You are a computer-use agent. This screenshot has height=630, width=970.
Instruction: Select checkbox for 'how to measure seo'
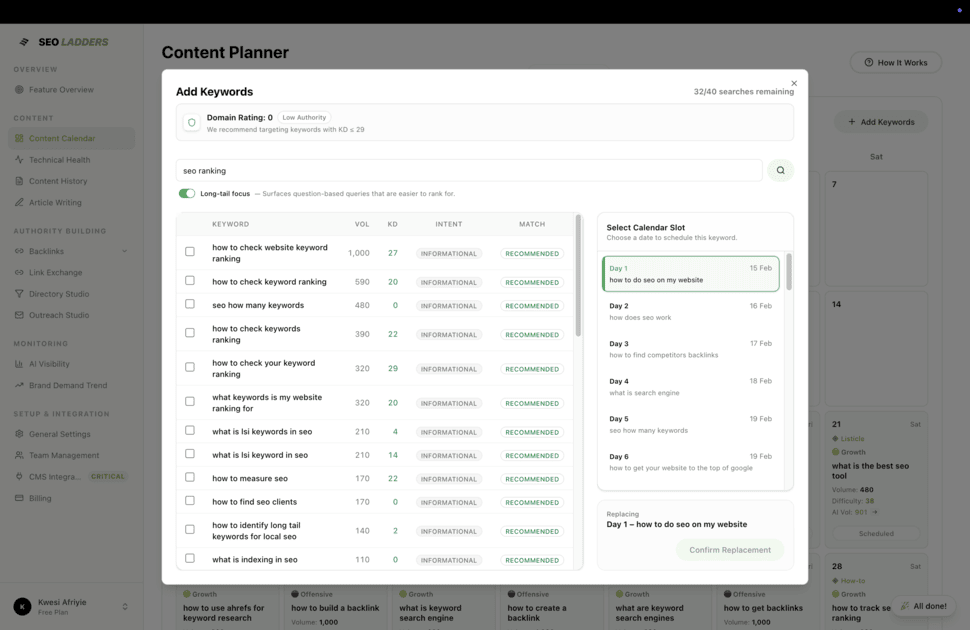[x=190, y=478]
